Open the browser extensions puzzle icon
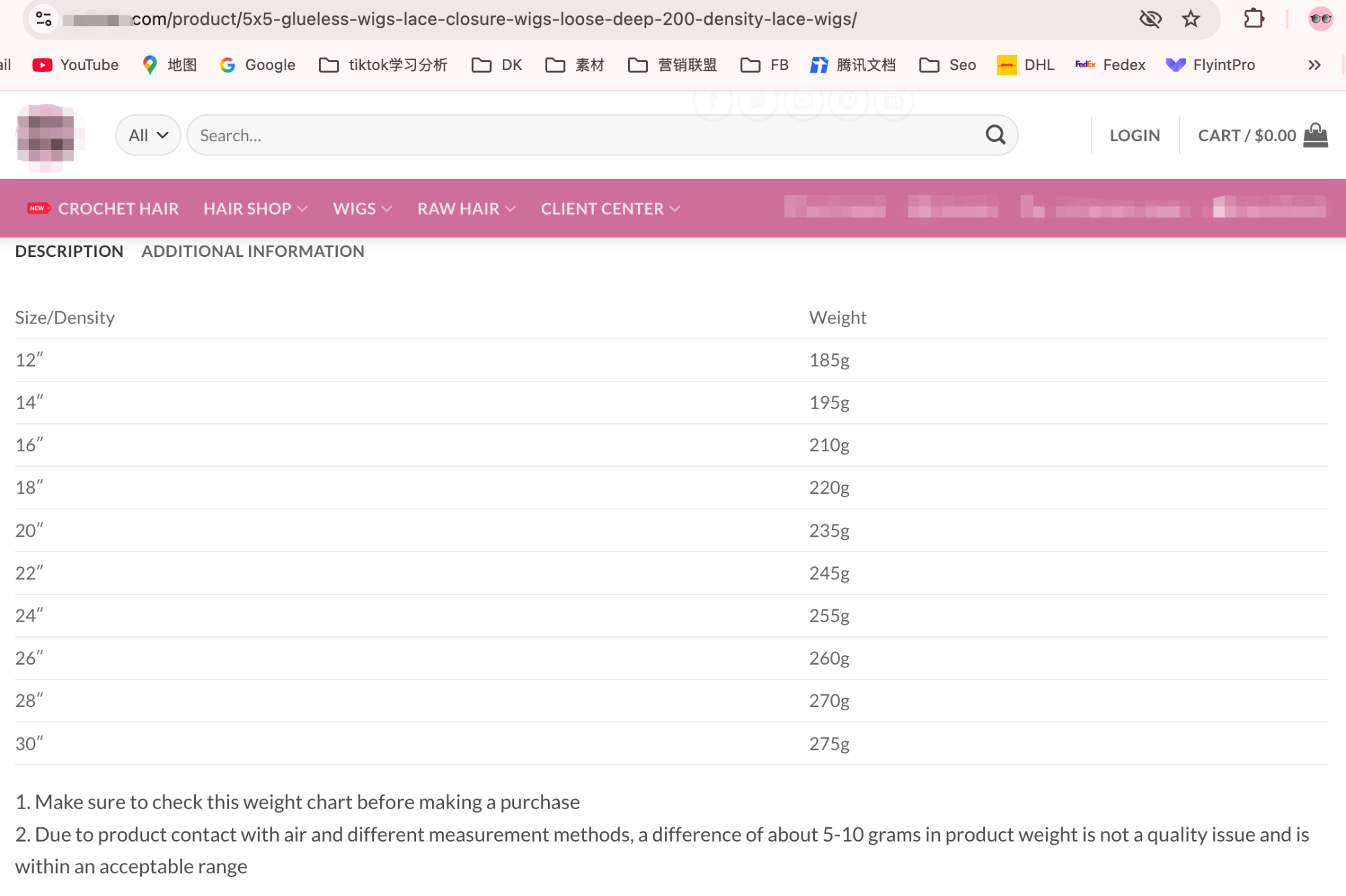The width and height of the screenshot is (1346, 896). click(1254, 19)
